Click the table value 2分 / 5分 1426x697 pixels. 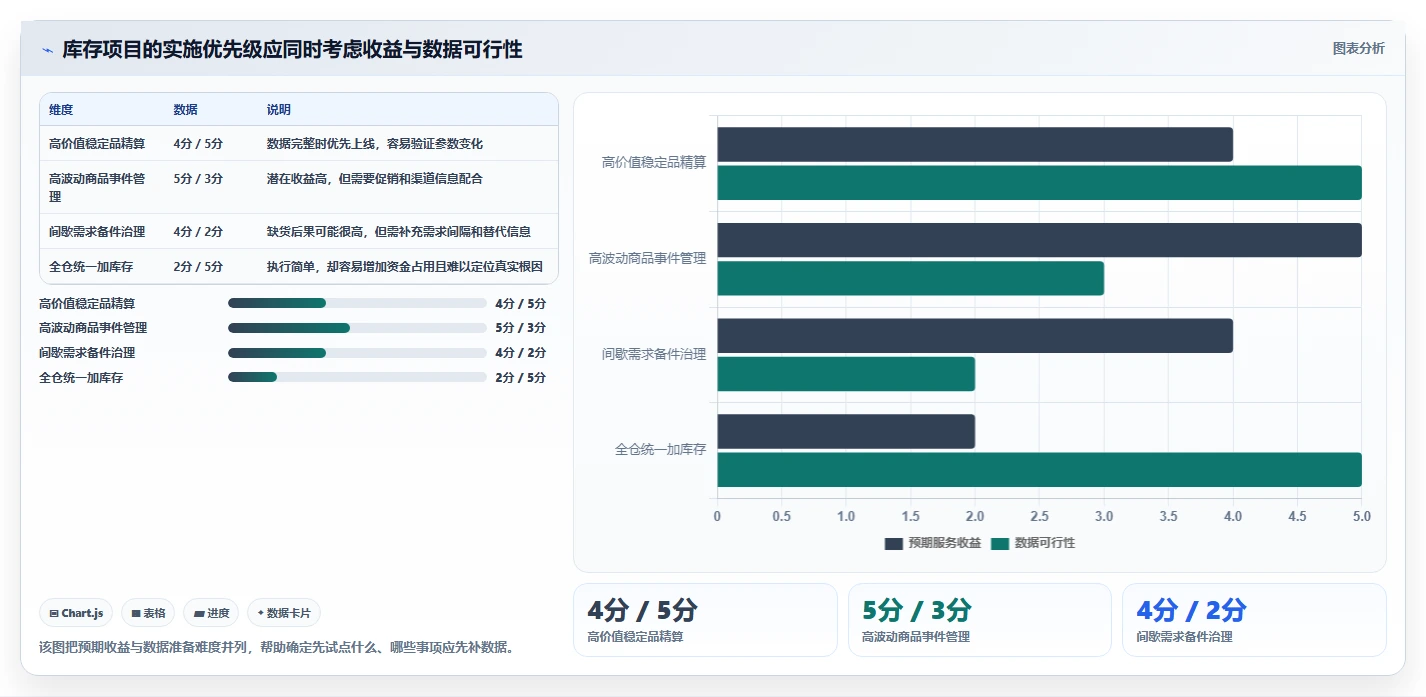(x=198, y=267)
